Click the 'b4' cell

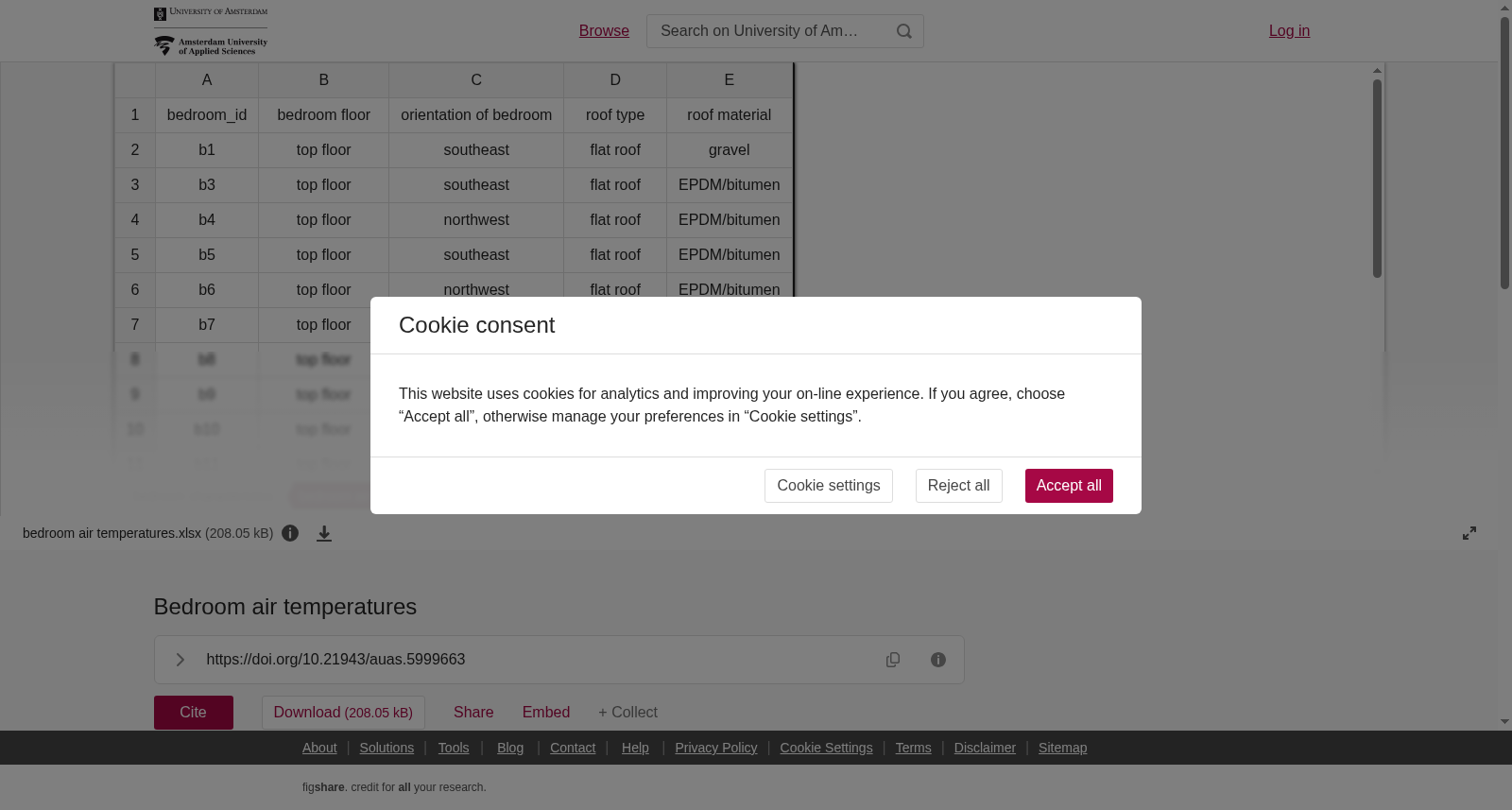pos(207,220)
